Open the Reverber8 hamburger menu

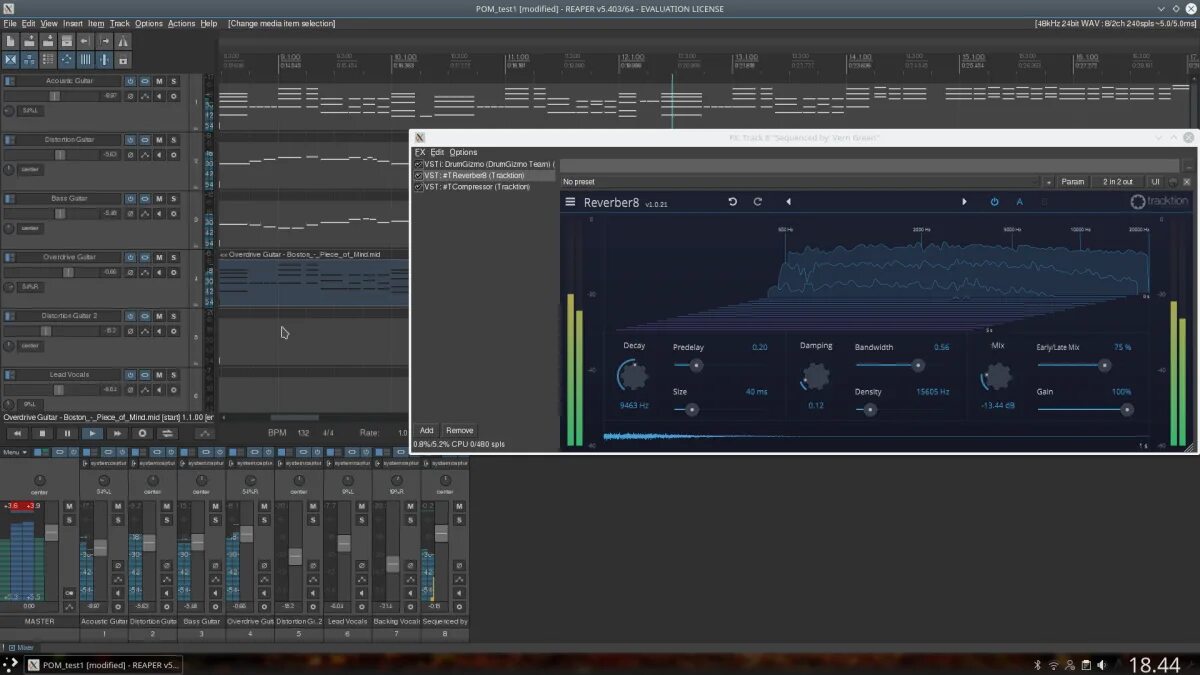coord(570,202)
